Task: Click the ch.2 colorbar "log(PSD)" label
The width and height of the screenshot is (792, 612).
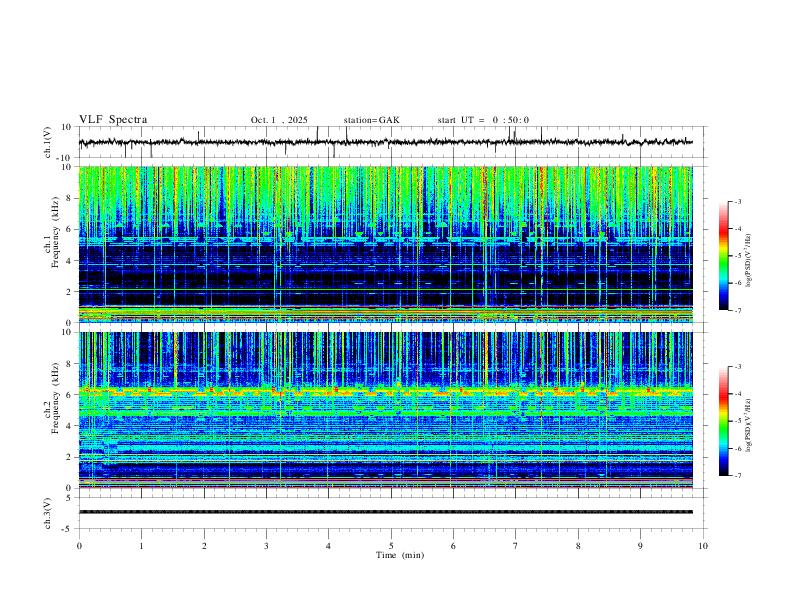Action: pos(749,426)
